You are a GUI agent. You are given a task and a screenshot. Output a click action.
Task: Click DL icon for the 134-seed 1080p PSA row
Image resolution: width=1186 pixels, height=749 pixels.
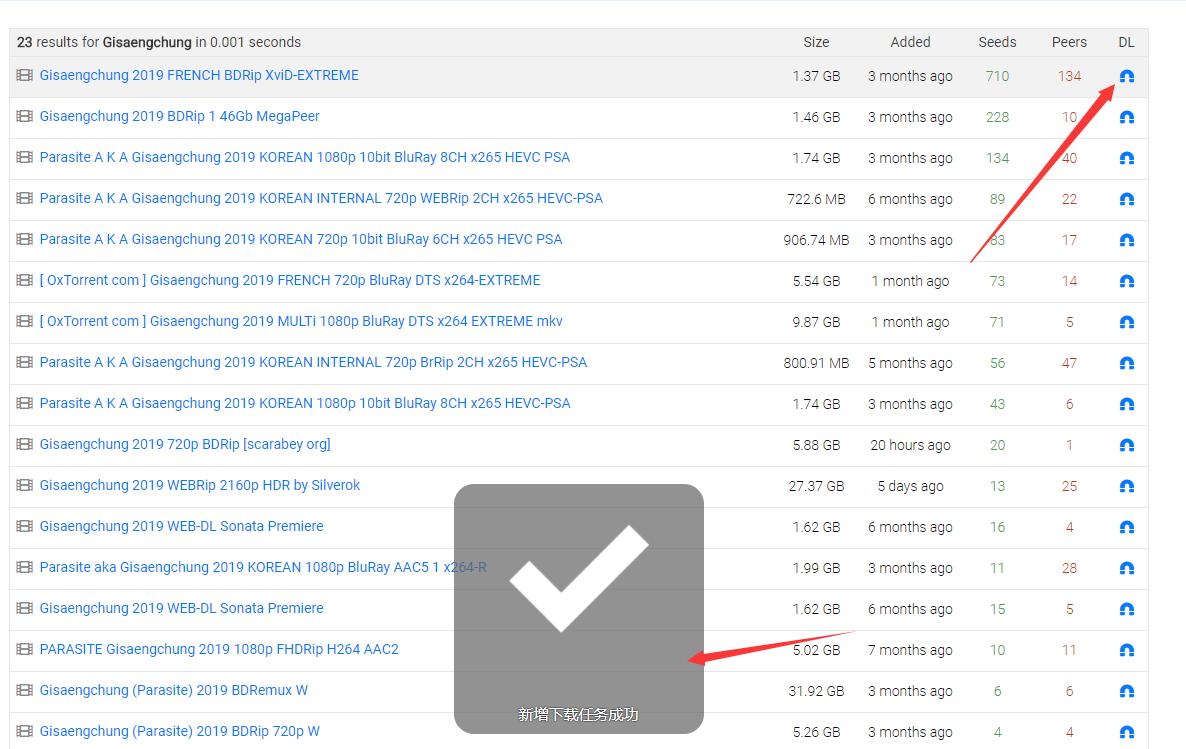pyautogui.click(x=1126, y=158)
